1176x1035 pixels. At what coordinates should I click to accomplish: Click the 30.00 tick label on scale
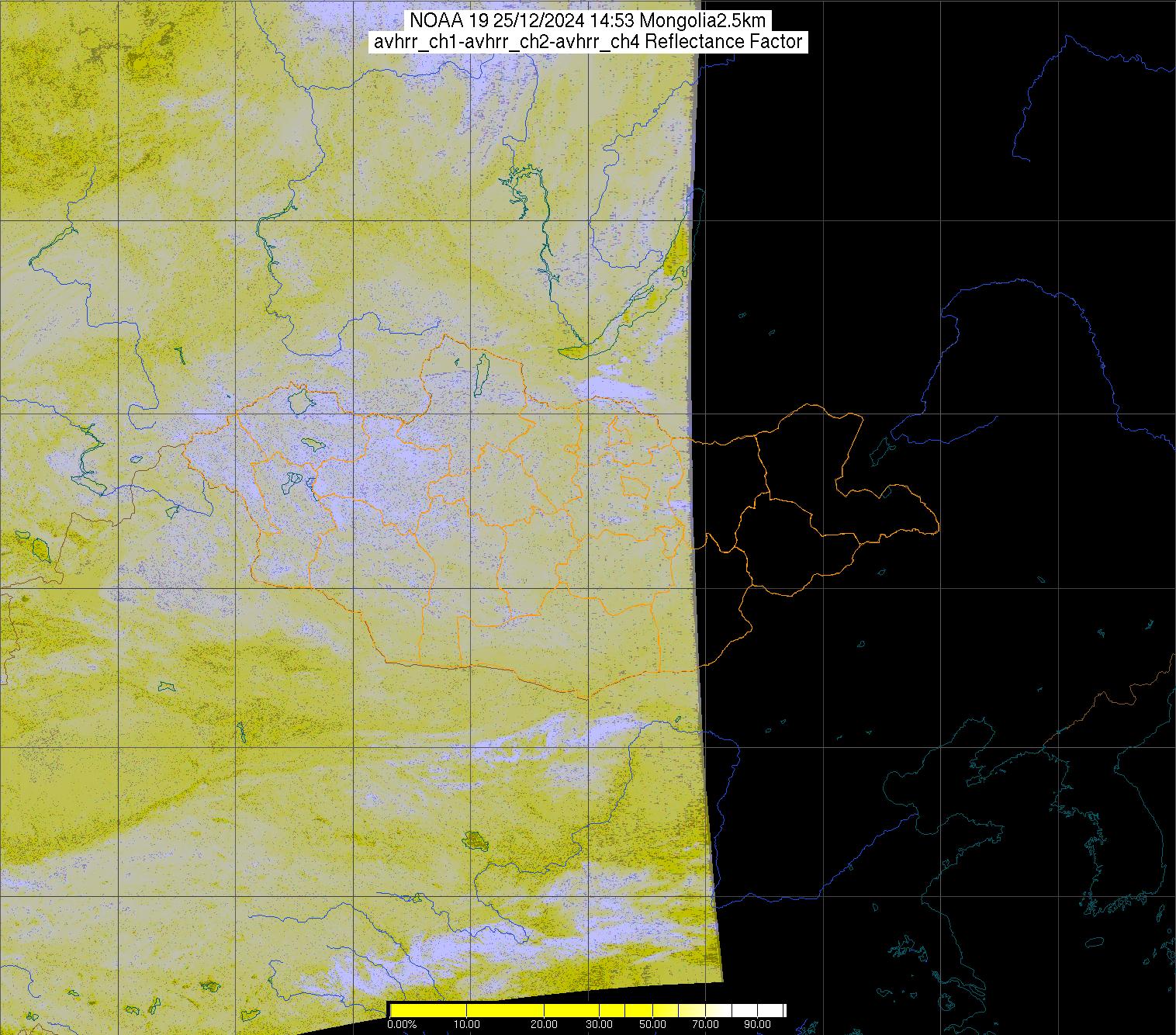[x=598, y=1024]
